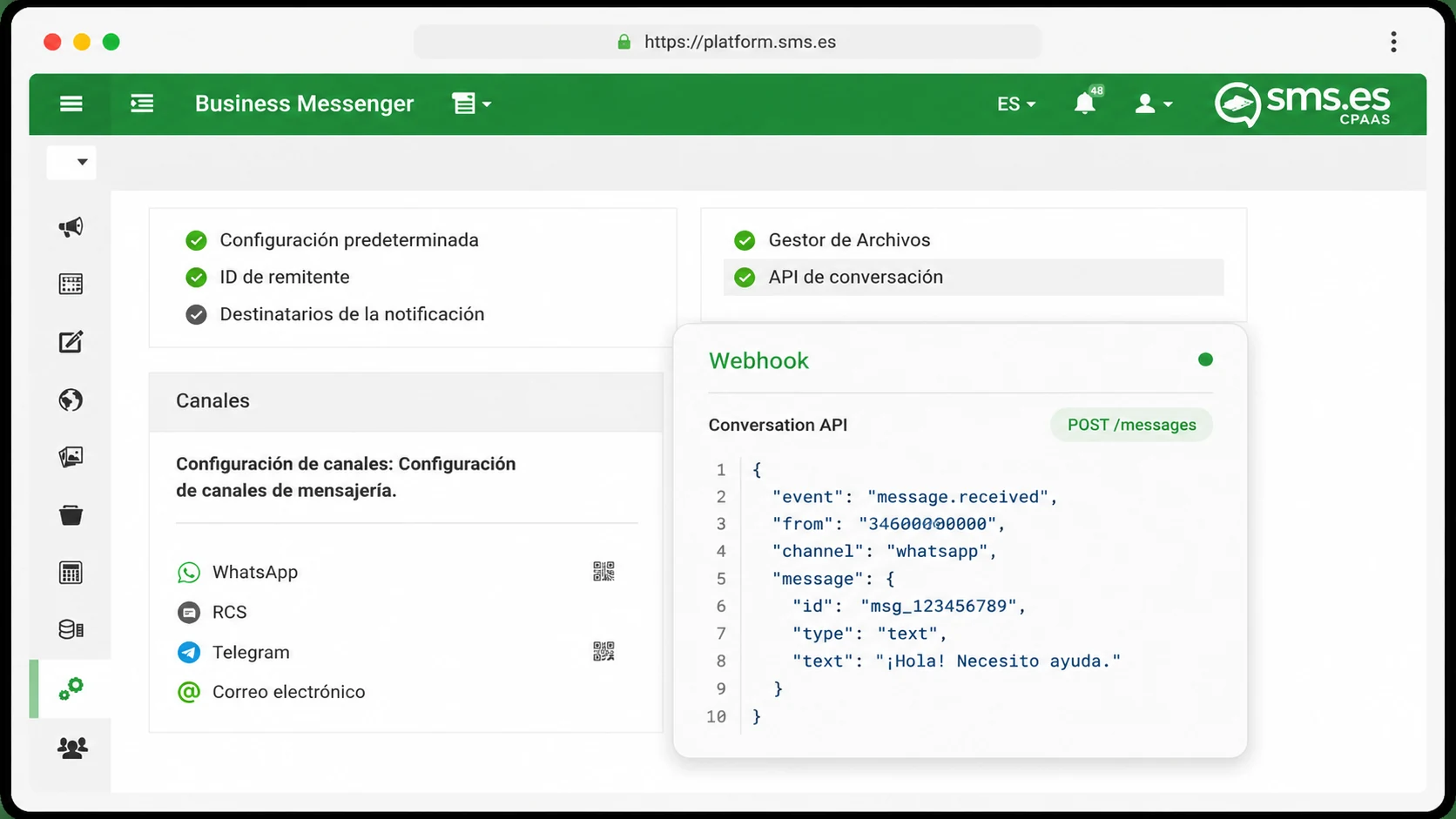
Task: Open notifications bell with 48 badge
Action: pyautogui.click(x=1087, y=102)
